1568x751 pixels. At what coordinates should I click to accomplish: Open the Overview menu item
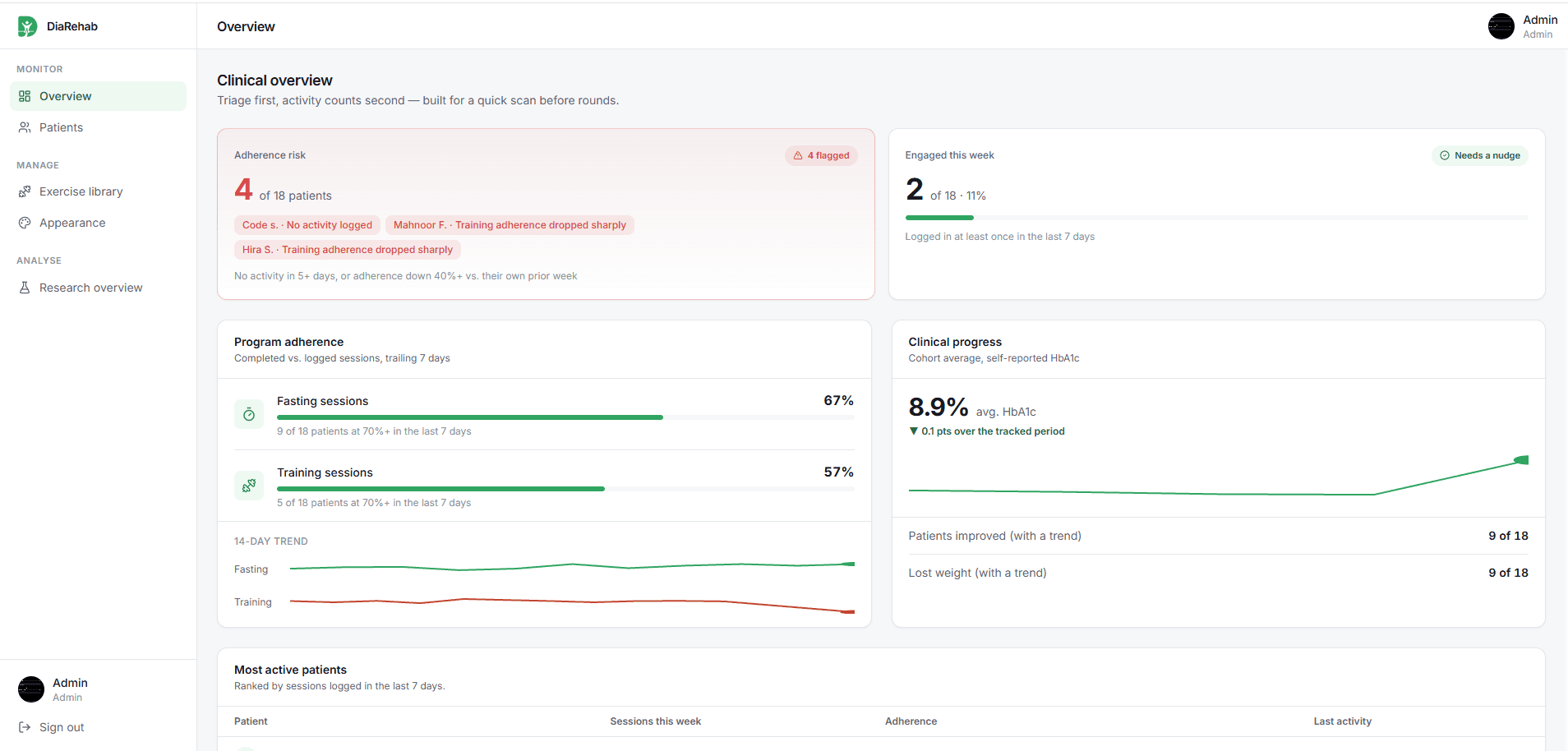point(98,96)
